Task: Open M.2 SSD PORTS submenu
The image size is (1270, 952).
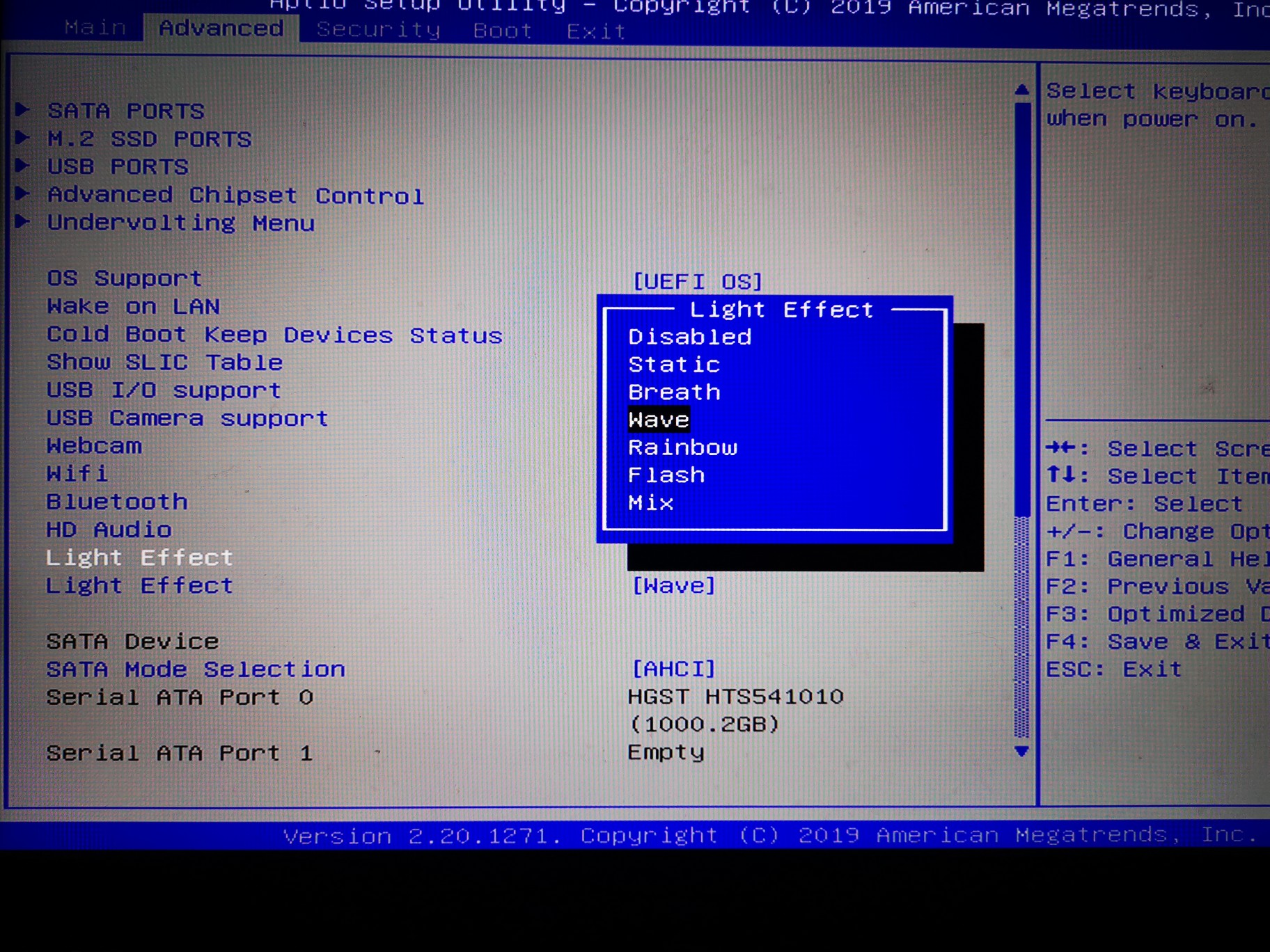Action: [149, 138]
